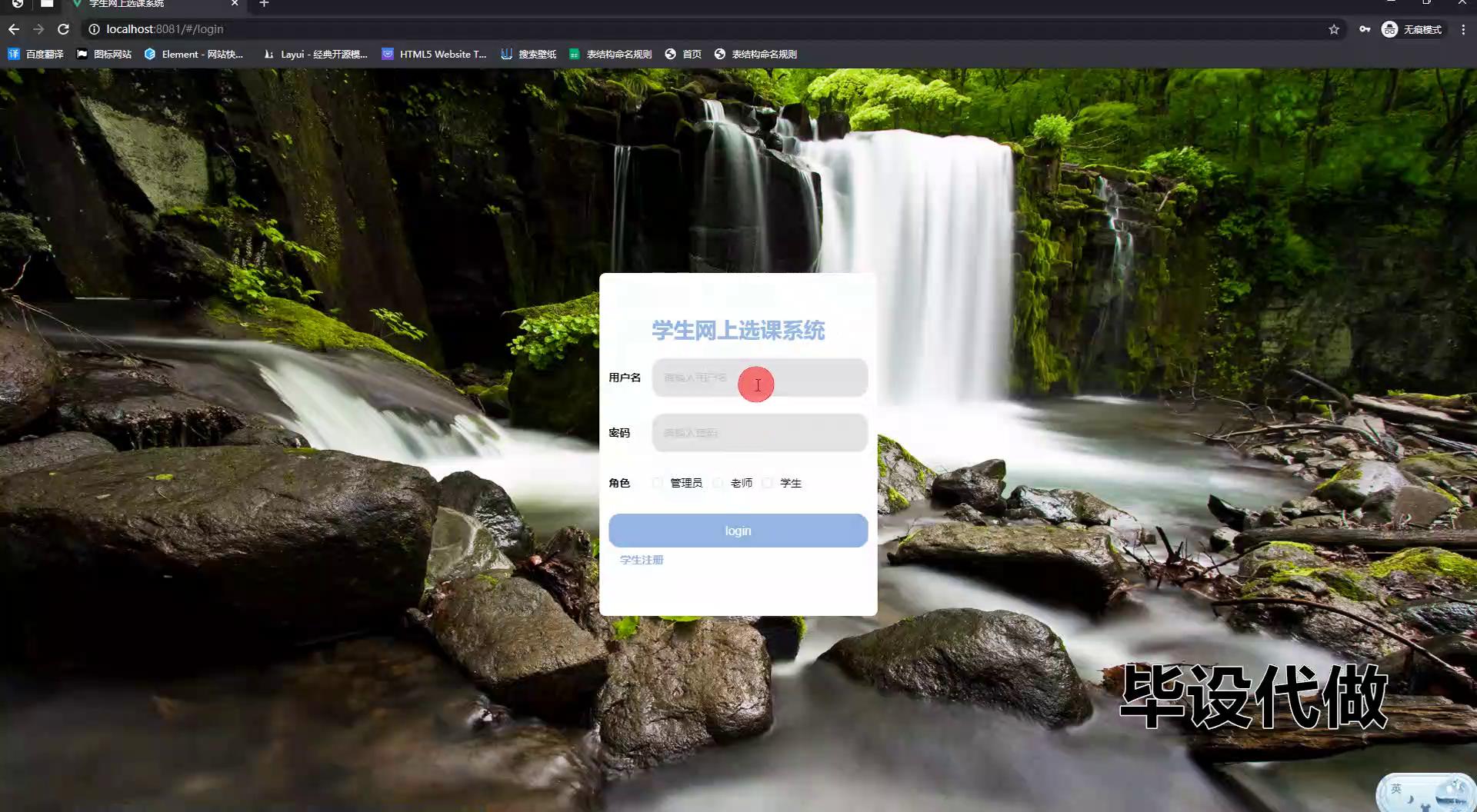Open the 首页 bookmark
1477x812 pixels.
(x=683, y=54)
